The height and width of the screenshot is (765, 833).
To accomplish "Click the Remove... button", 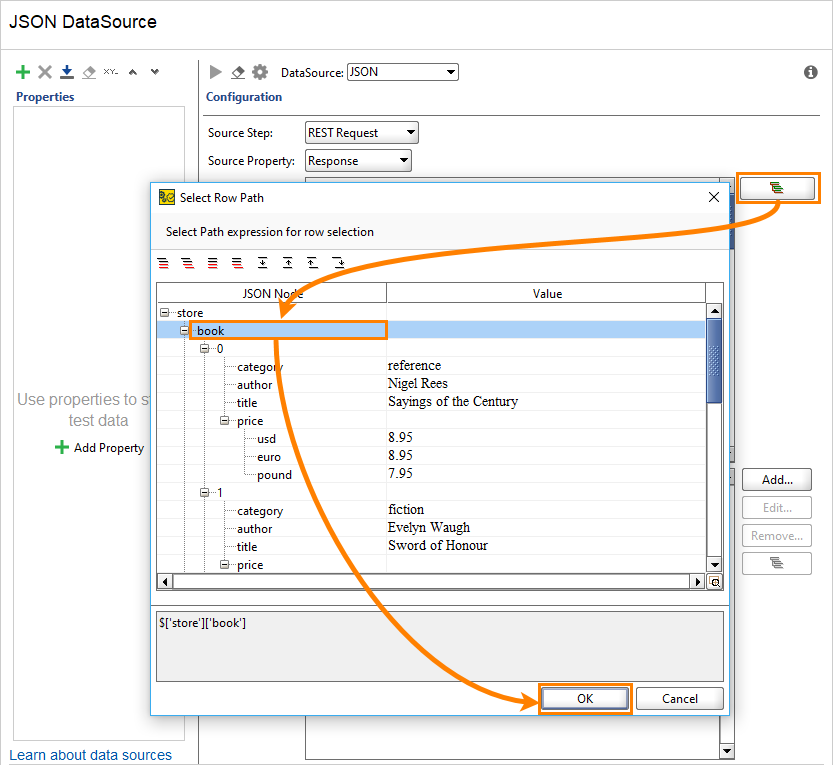I will (777, 536).
